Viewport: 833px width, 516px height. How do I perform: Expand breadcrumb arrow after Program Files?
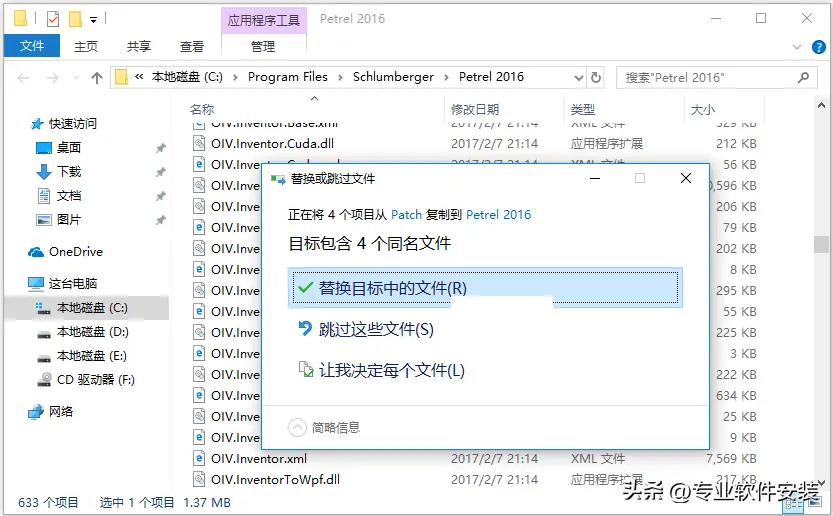click(x=341, y=78)
